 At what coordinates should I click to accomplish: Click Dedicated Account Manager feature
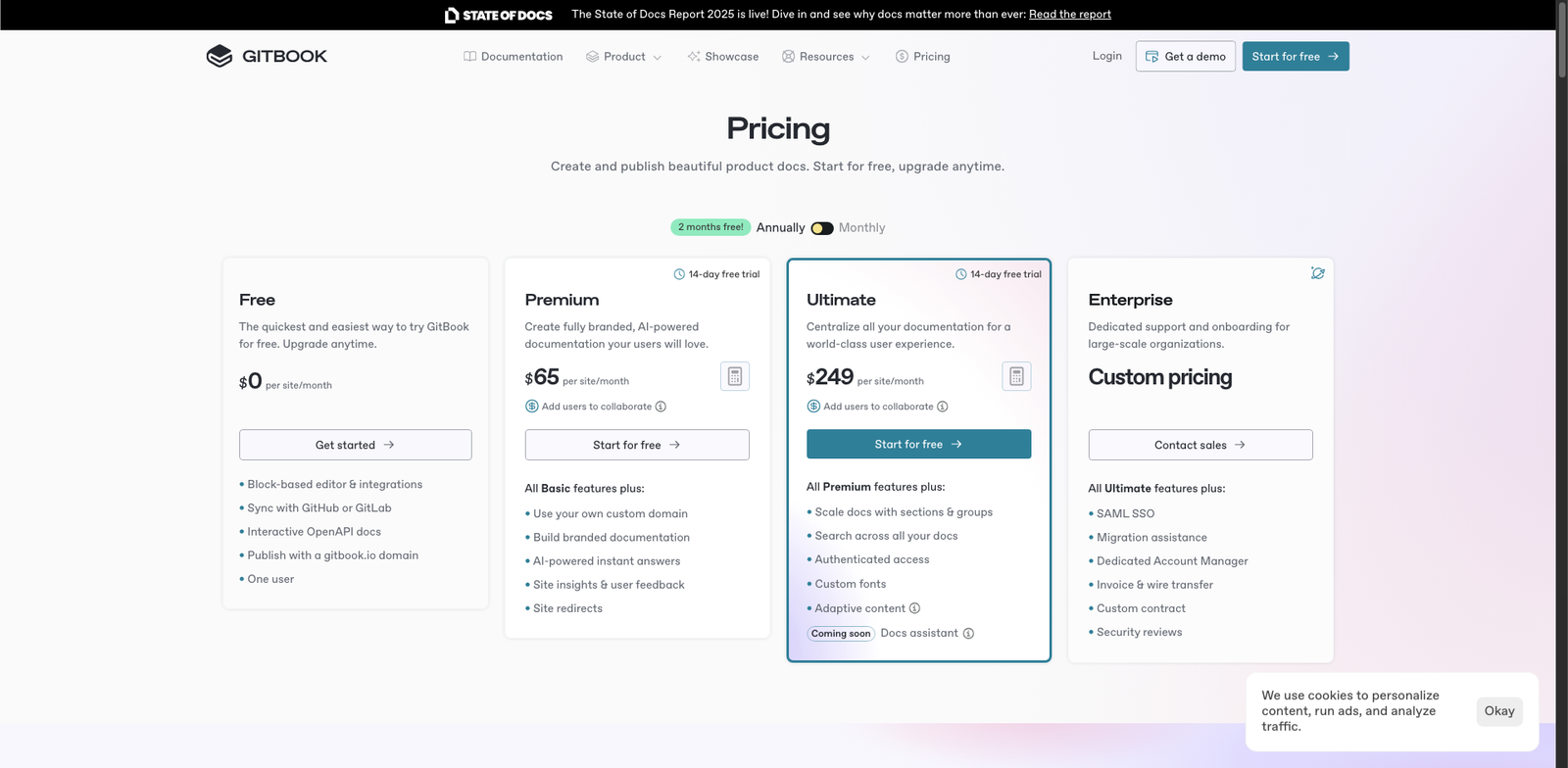pos(1172,561)
